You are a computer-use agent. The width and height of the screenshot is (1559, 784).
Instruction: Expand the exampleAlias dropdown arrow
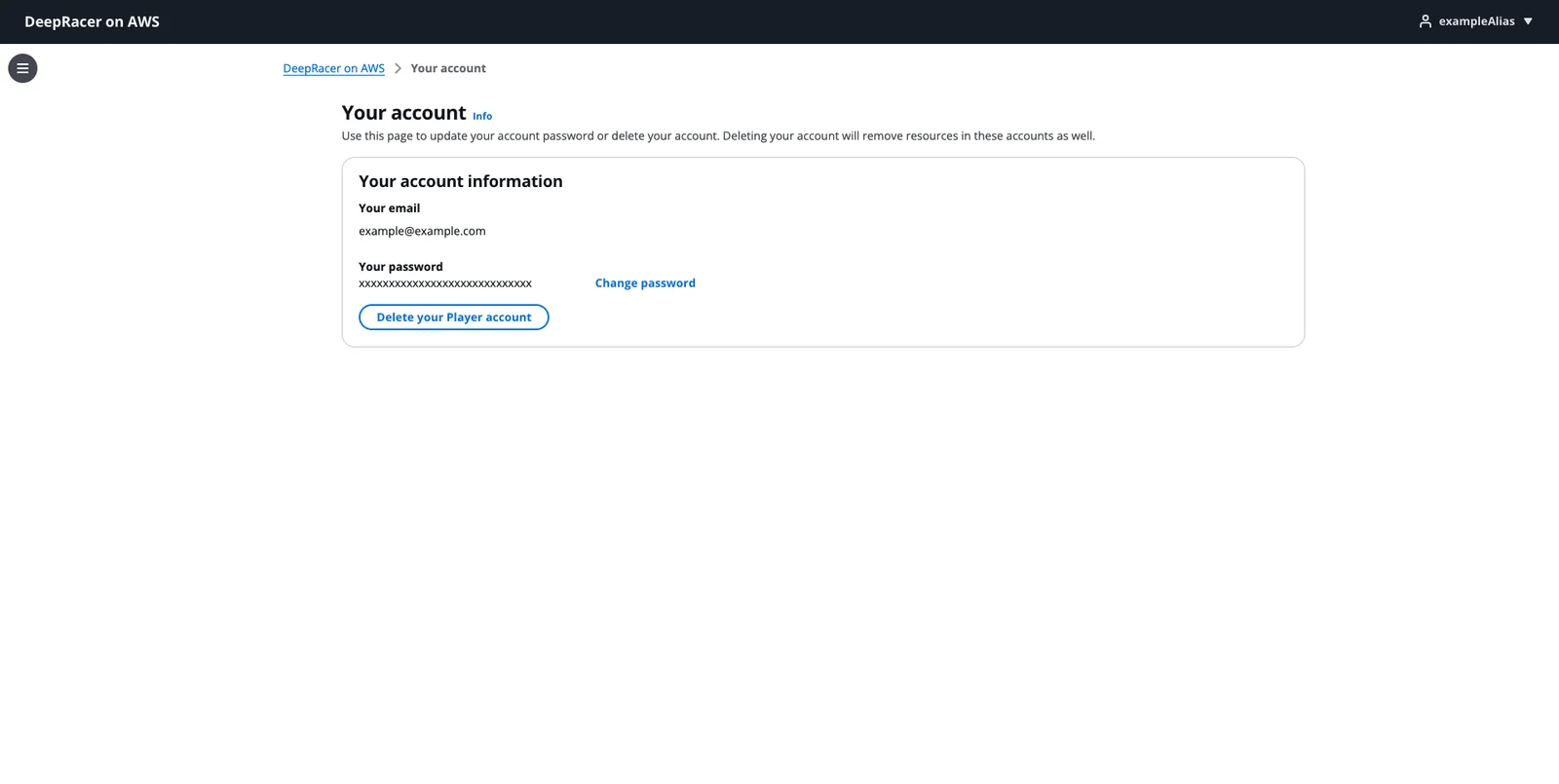coord(1528,21)
